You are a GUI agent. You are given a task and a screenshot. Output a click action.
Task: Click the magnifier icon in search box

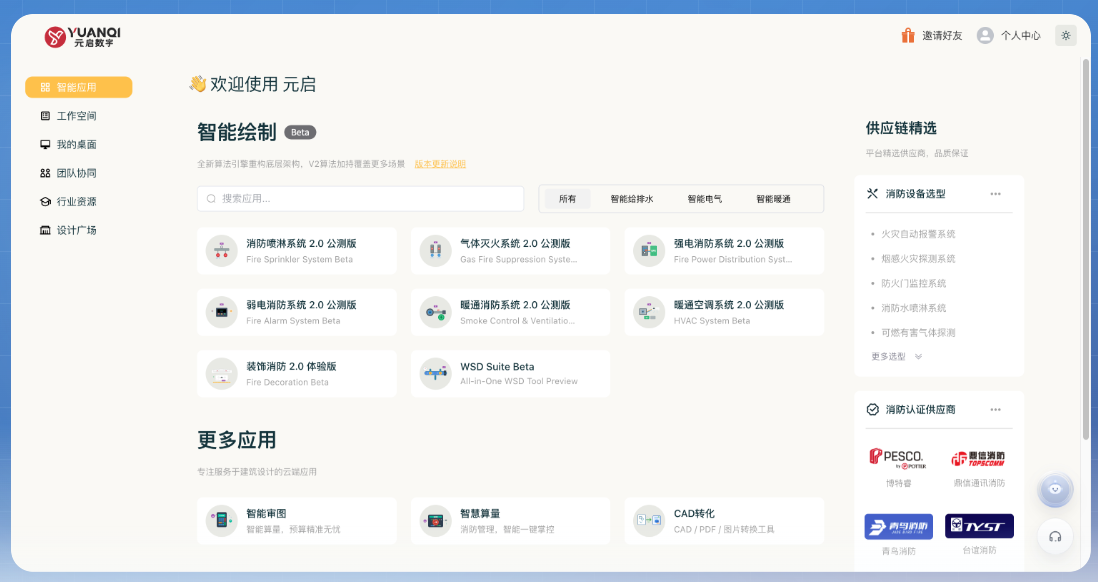tap(211, 199)
